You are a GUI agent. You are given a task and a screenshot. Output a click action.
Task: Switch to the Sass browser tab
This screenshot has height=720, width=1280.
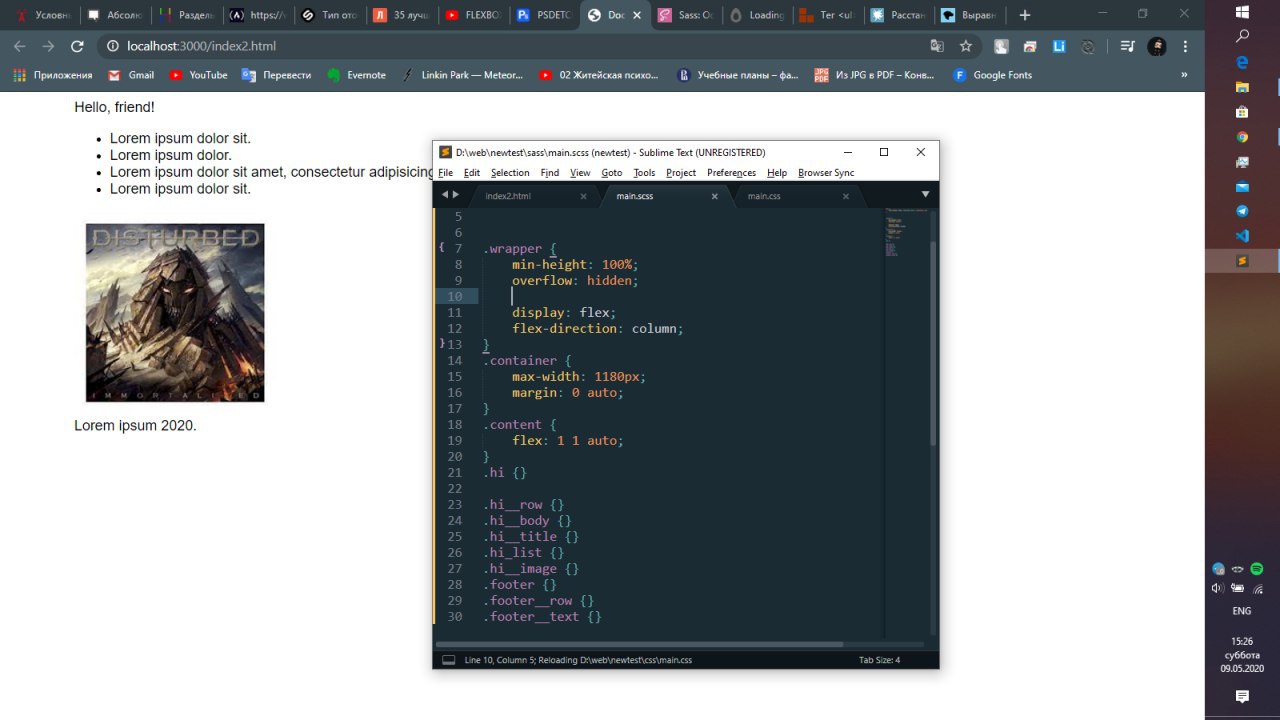685,15
